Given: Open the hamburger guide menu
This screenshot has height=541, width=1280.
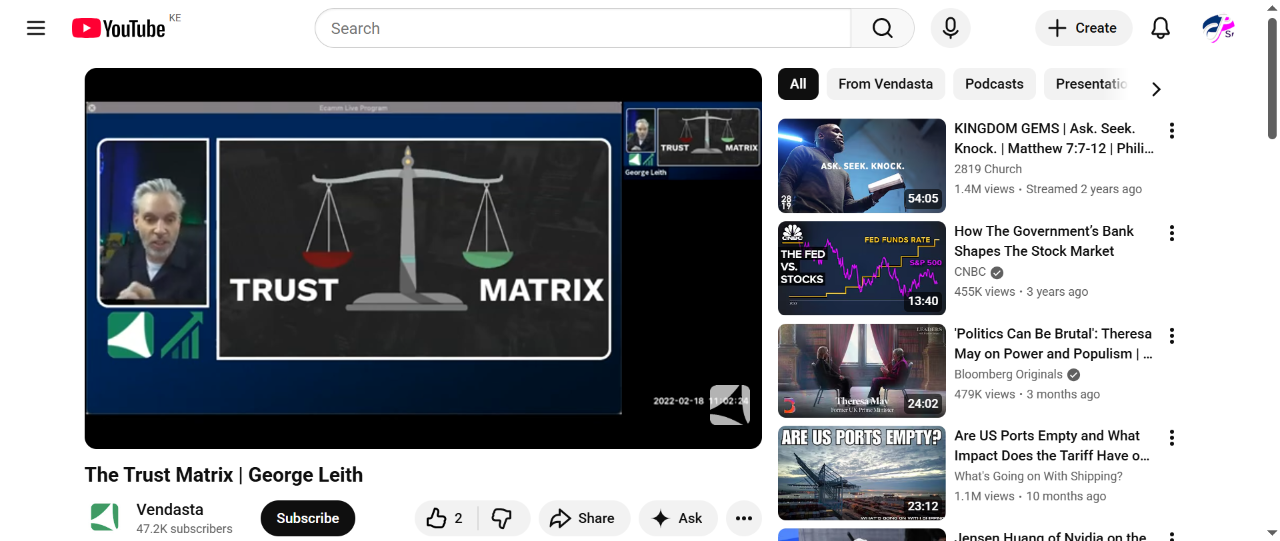Looking at the screenshot, I should (x=36, y=28).
